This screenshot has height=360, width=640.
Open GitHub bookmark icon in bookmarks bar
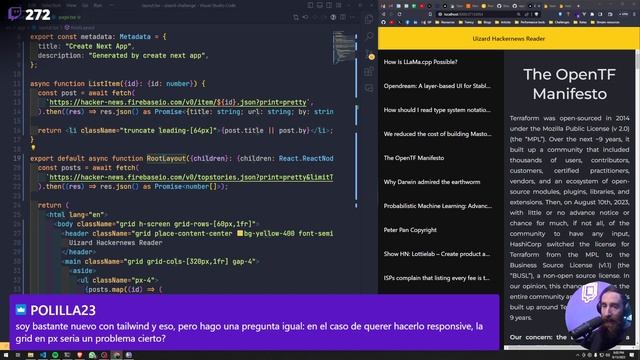[383, 22]
